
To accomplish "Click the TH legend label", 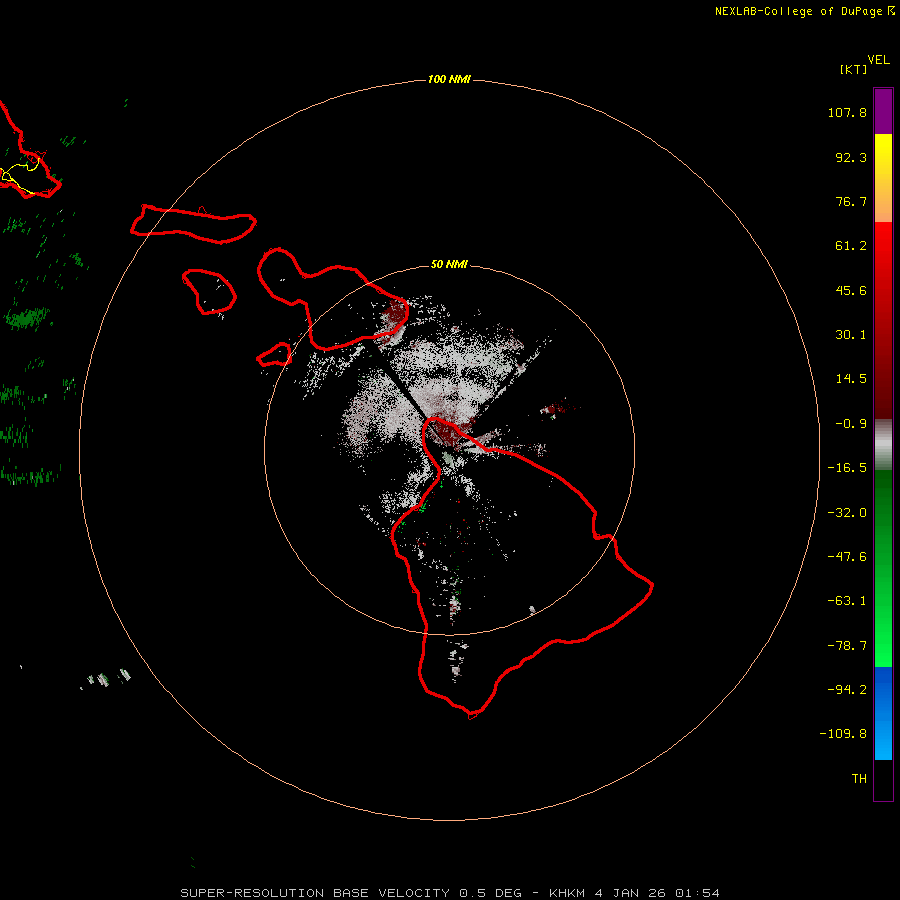I will (x=859, y=778).
